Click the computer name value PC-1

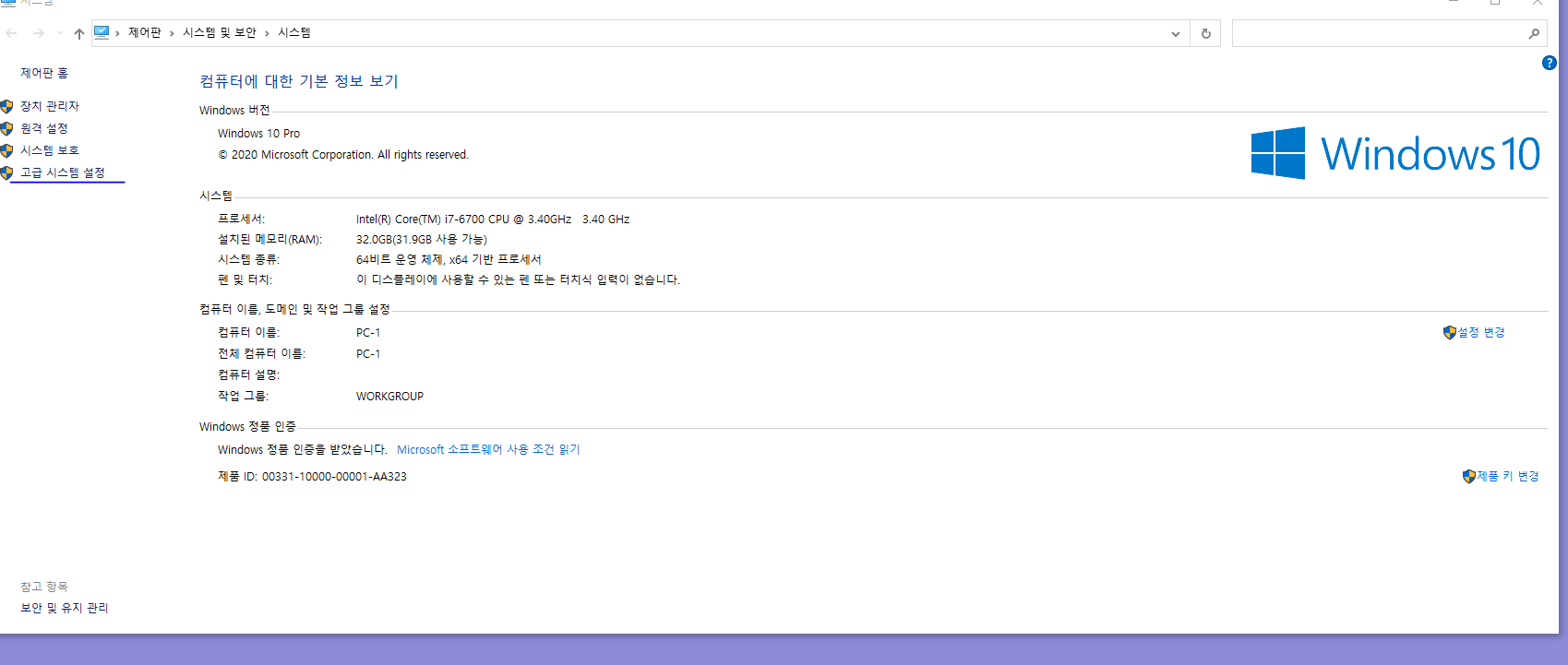(x=368, y=332)
